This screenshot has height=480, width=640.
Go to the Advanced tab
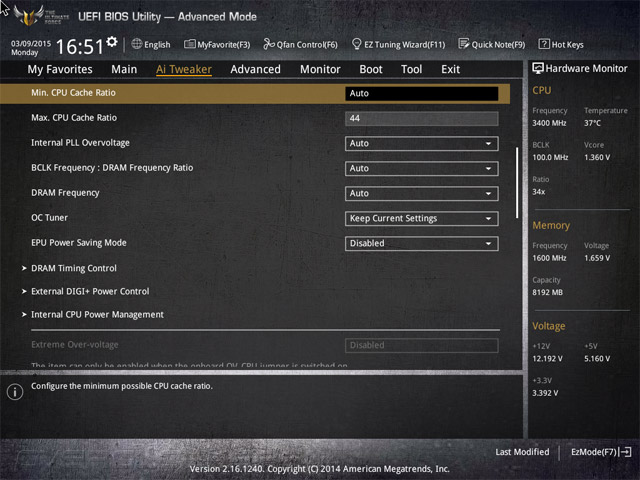tap(256, 69)
